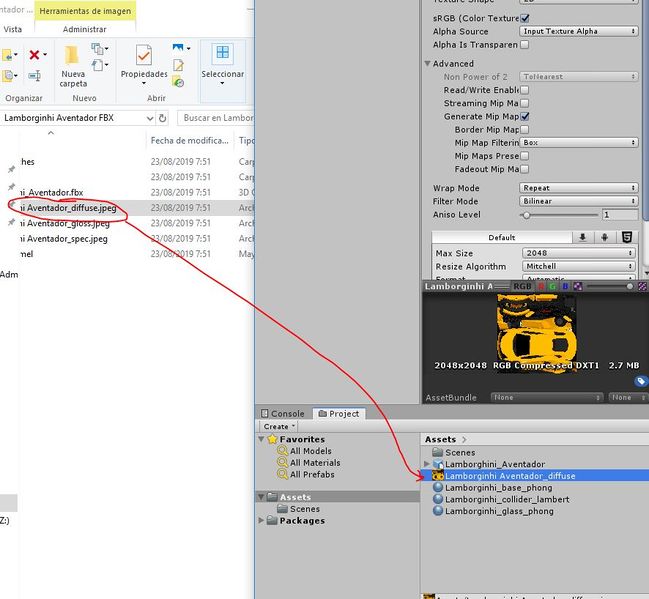Open the Create dropdown in Project panel
The height and width of the screenshot is (599, 649).
279,426
